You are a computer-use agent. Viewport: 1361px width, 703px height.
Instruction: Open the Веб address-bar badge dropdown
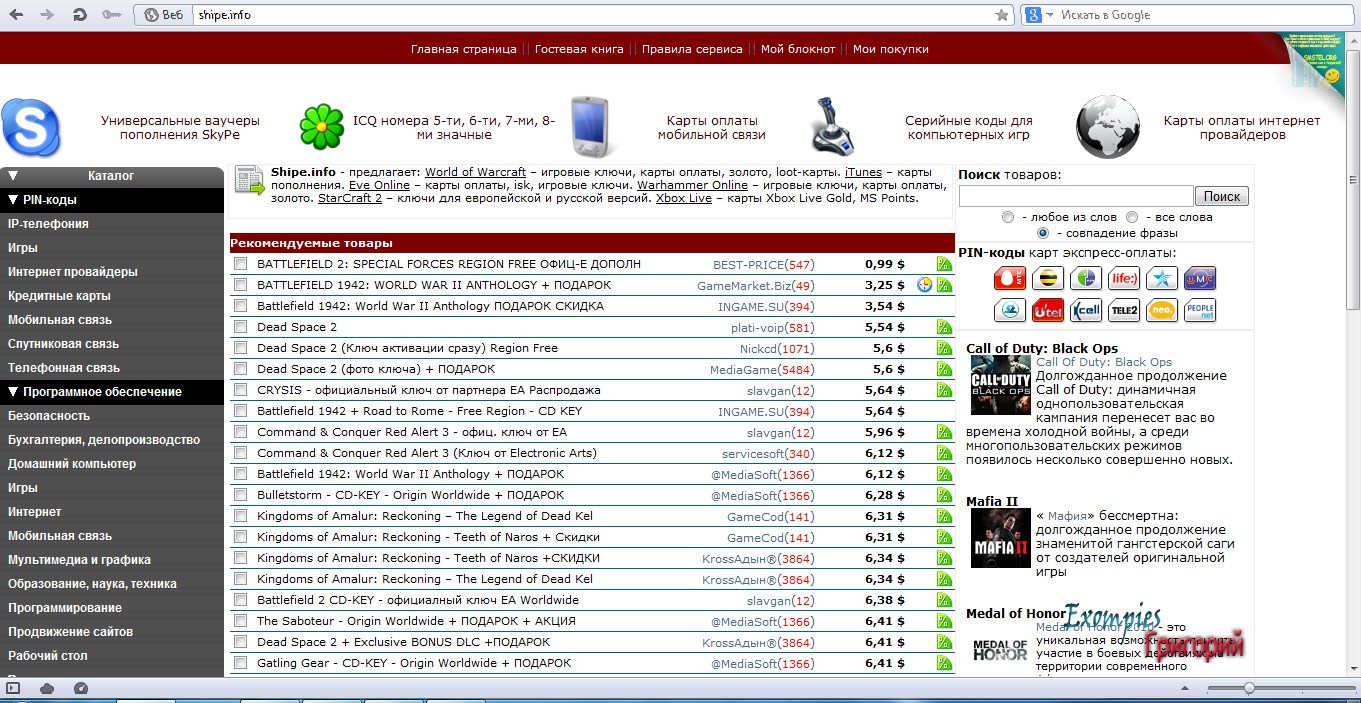point(165,15)
